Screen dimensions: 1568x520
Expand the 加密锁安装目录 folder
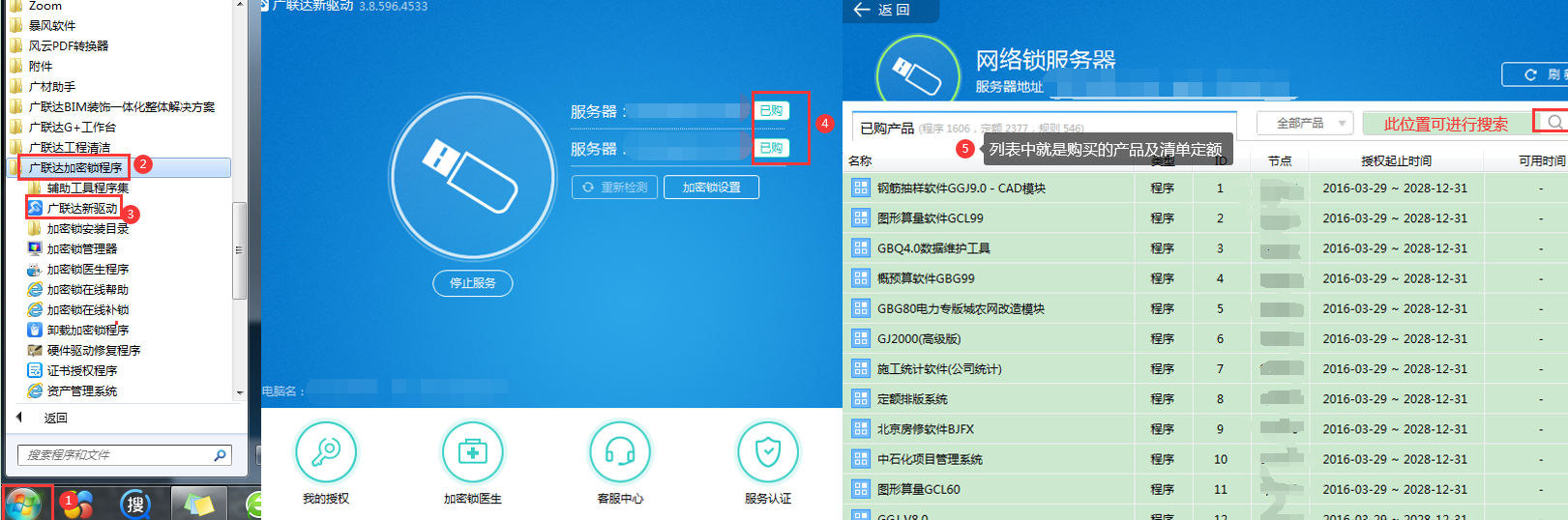coord(78,228)
